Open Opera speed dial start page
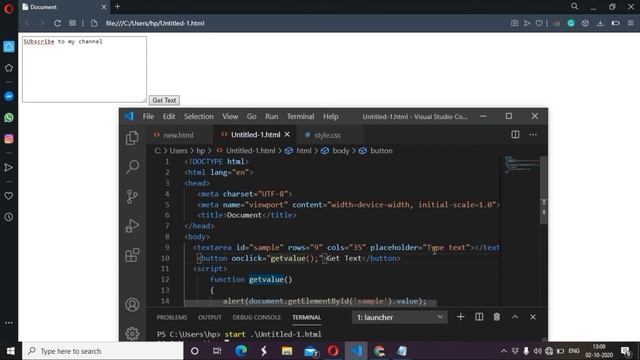This screenshot has height=360, width=640. 72,23
